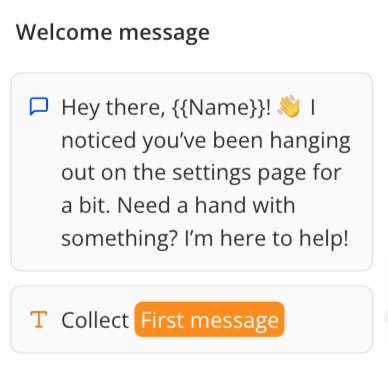This screenshot has width=388, height=371.
Task: Click the blue chat bubble icon
Action: point(39,107)
